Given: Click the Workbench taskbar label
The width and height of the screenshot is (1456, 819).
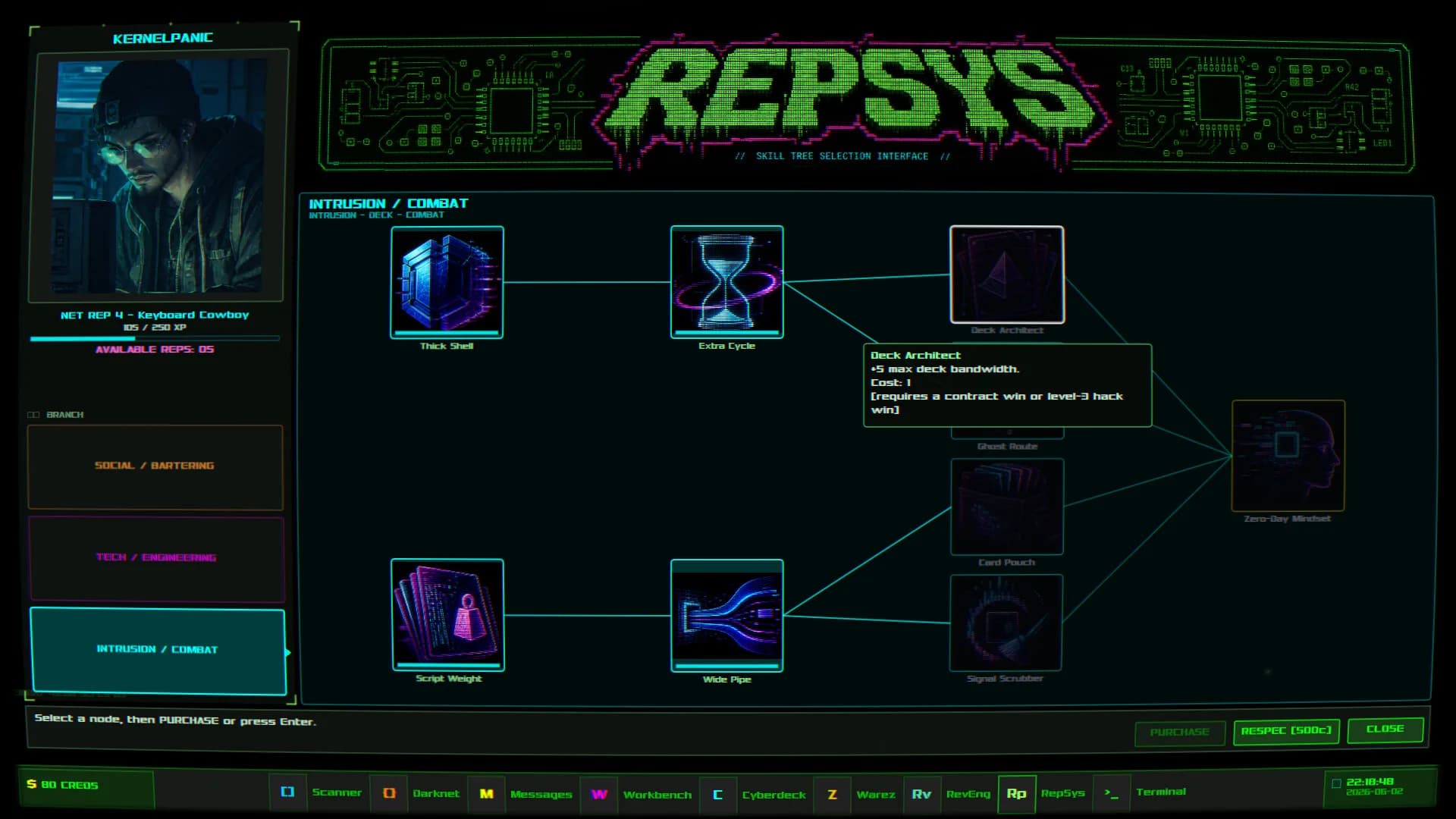Looking at the screenshot, I should click(657, 795).
